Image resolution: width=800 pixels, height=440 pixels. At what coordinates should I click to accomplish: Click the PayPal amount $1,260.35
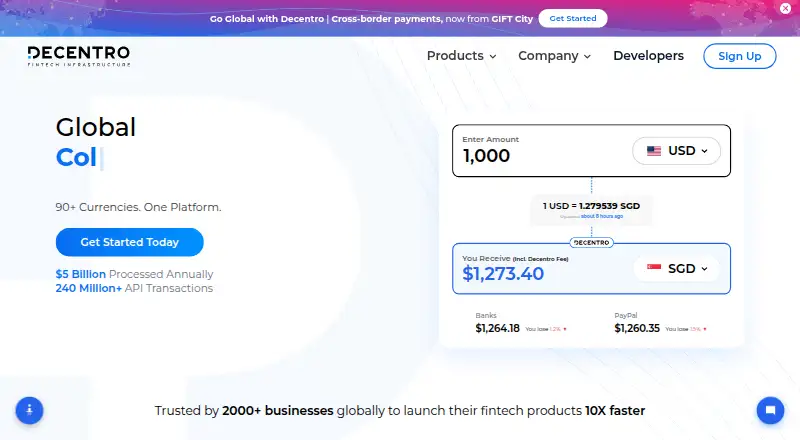637,328
